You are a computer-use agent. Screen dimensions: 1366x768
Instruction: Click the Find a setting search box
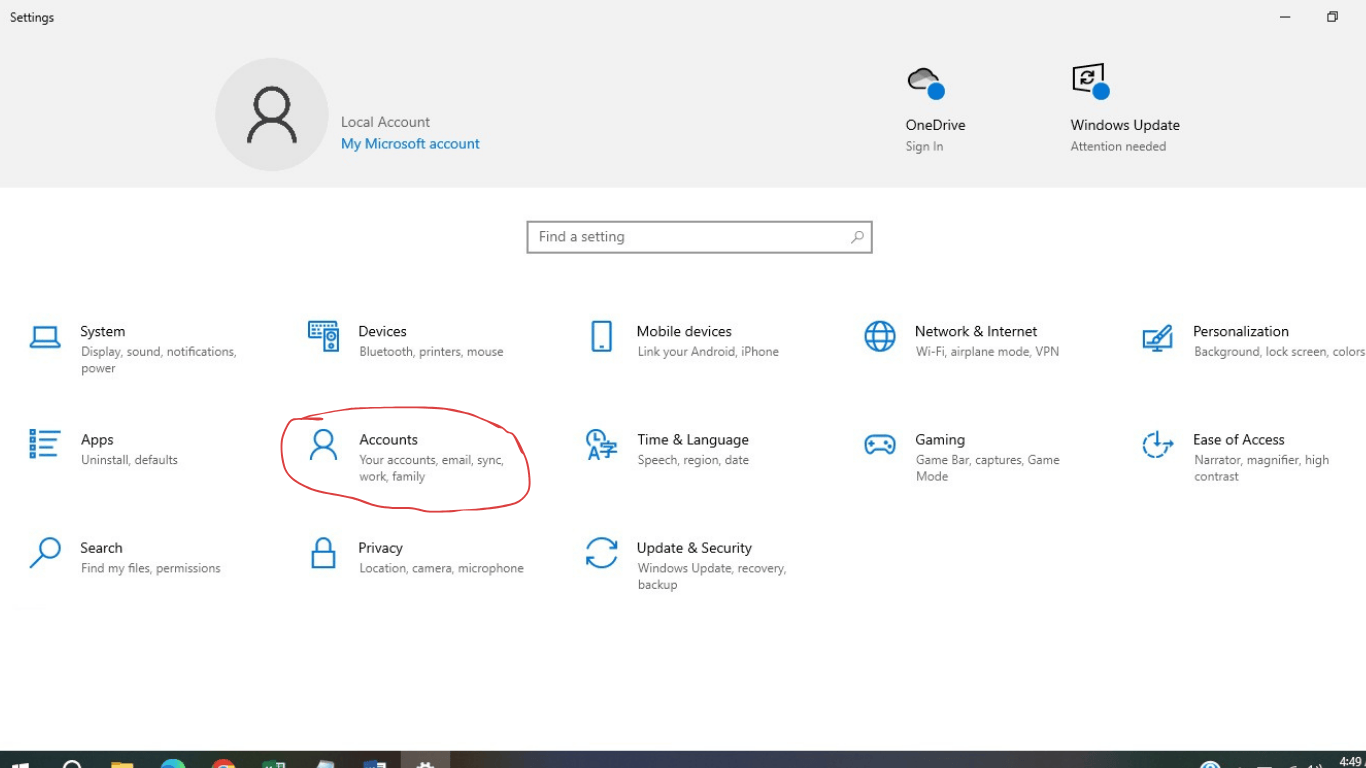[699, 236]
